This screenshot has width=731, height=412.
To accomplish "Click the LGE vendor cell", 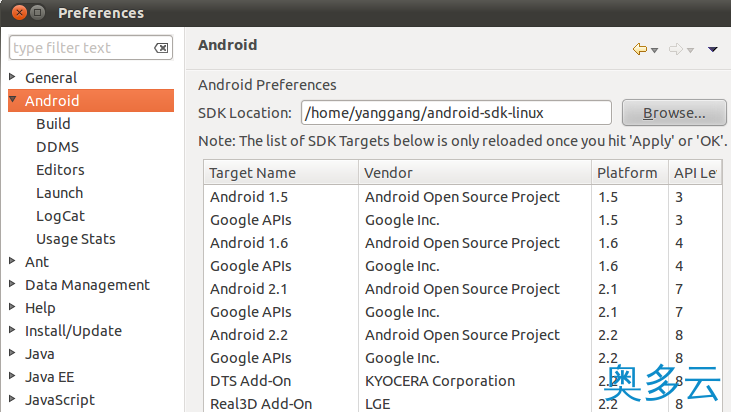I will point(378,404).
